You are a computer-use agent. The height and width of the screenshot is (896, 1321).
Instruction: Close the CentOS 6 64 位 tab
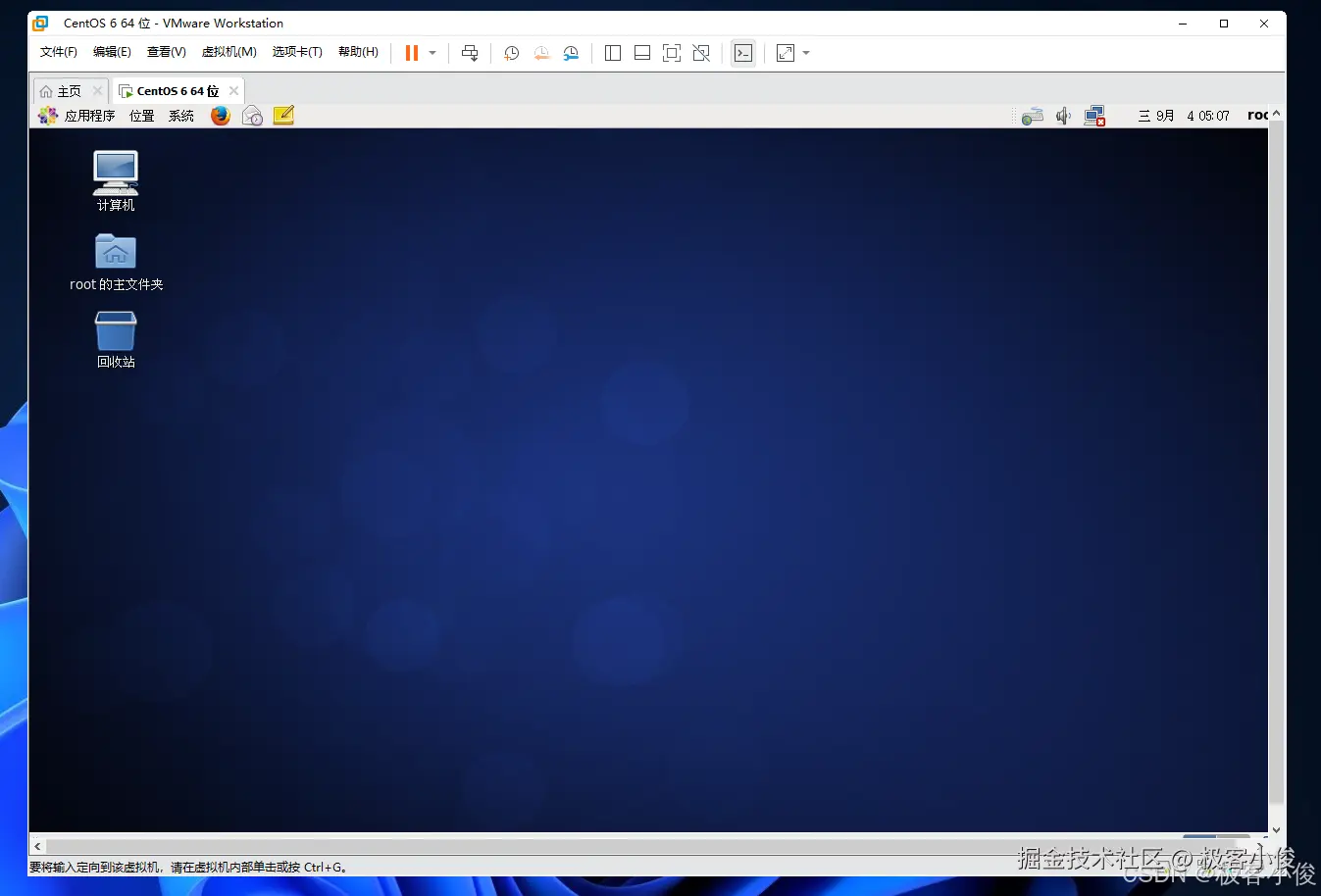233,91
